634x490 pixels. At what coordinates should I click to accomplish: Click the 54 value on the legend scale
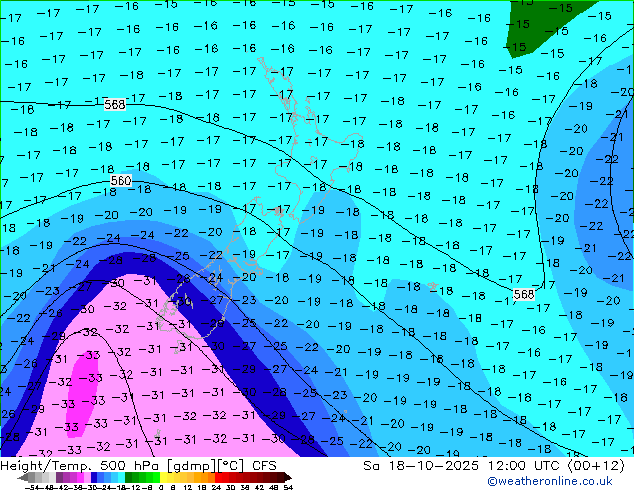[288, 487]
